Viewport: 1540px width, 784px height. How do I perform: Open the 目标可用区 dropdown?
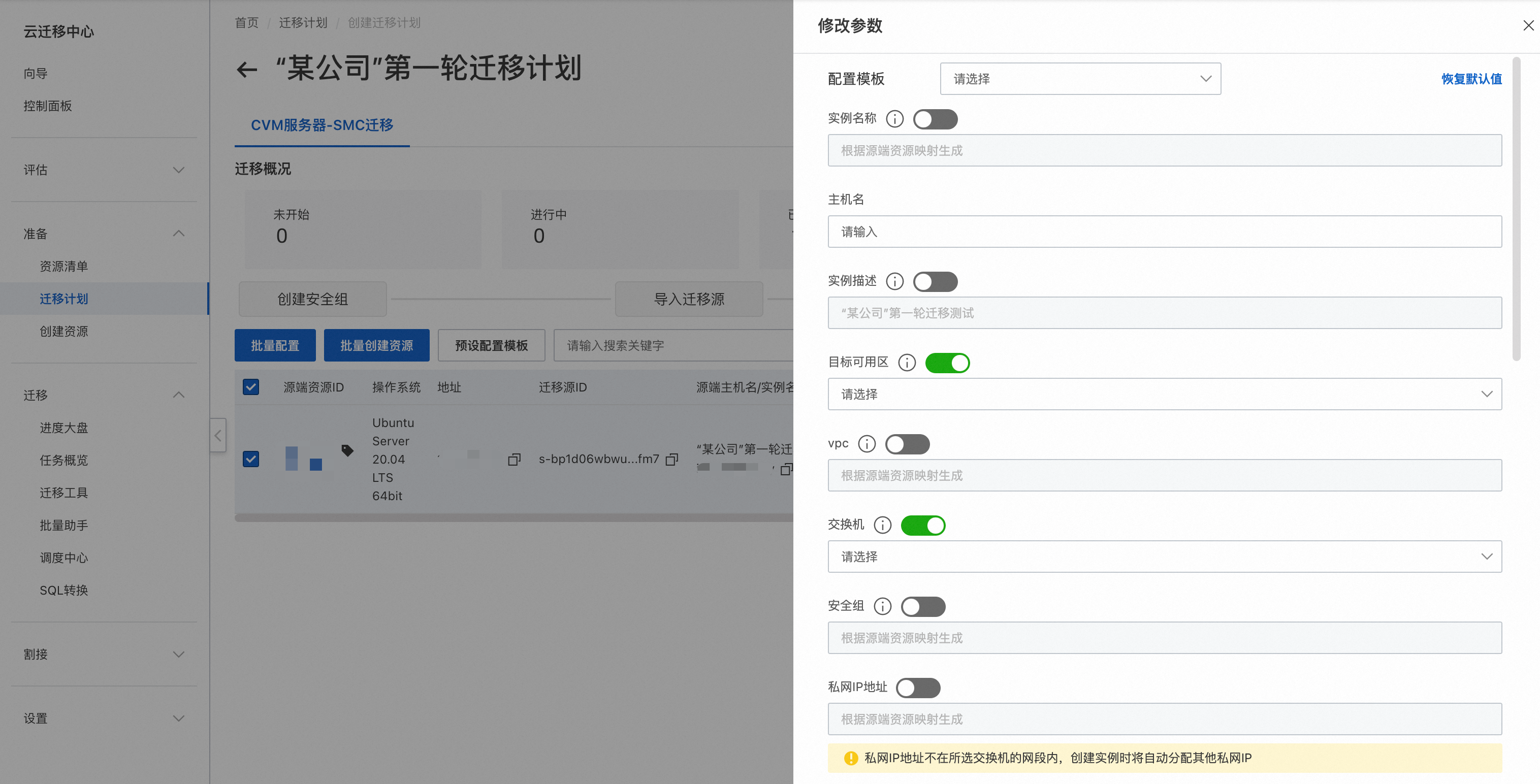1165,394
